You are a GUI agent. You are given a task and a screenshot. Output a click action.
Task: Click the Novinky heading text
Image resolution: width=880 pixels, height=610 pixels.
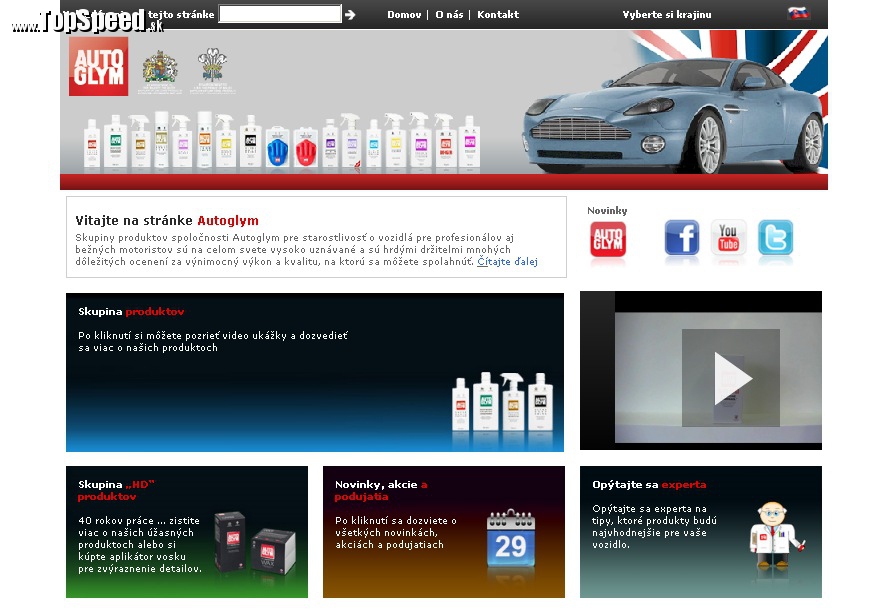coord(607,210)
